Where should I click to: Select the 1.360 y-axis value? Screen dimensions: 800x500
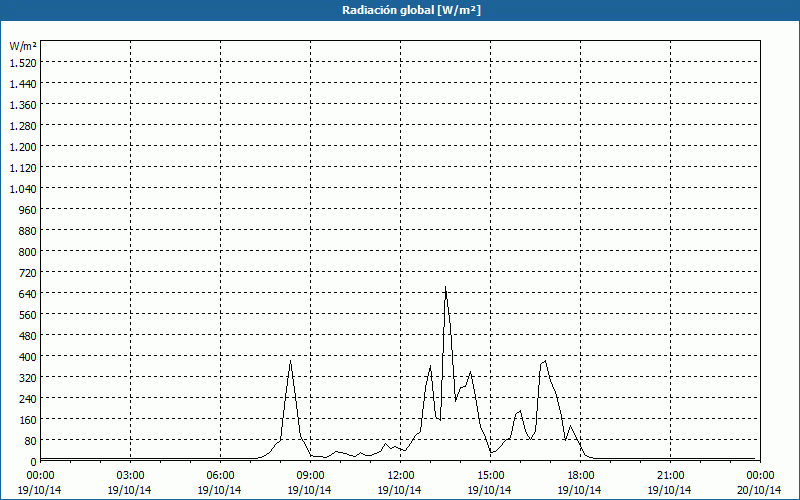pos(23,105)
